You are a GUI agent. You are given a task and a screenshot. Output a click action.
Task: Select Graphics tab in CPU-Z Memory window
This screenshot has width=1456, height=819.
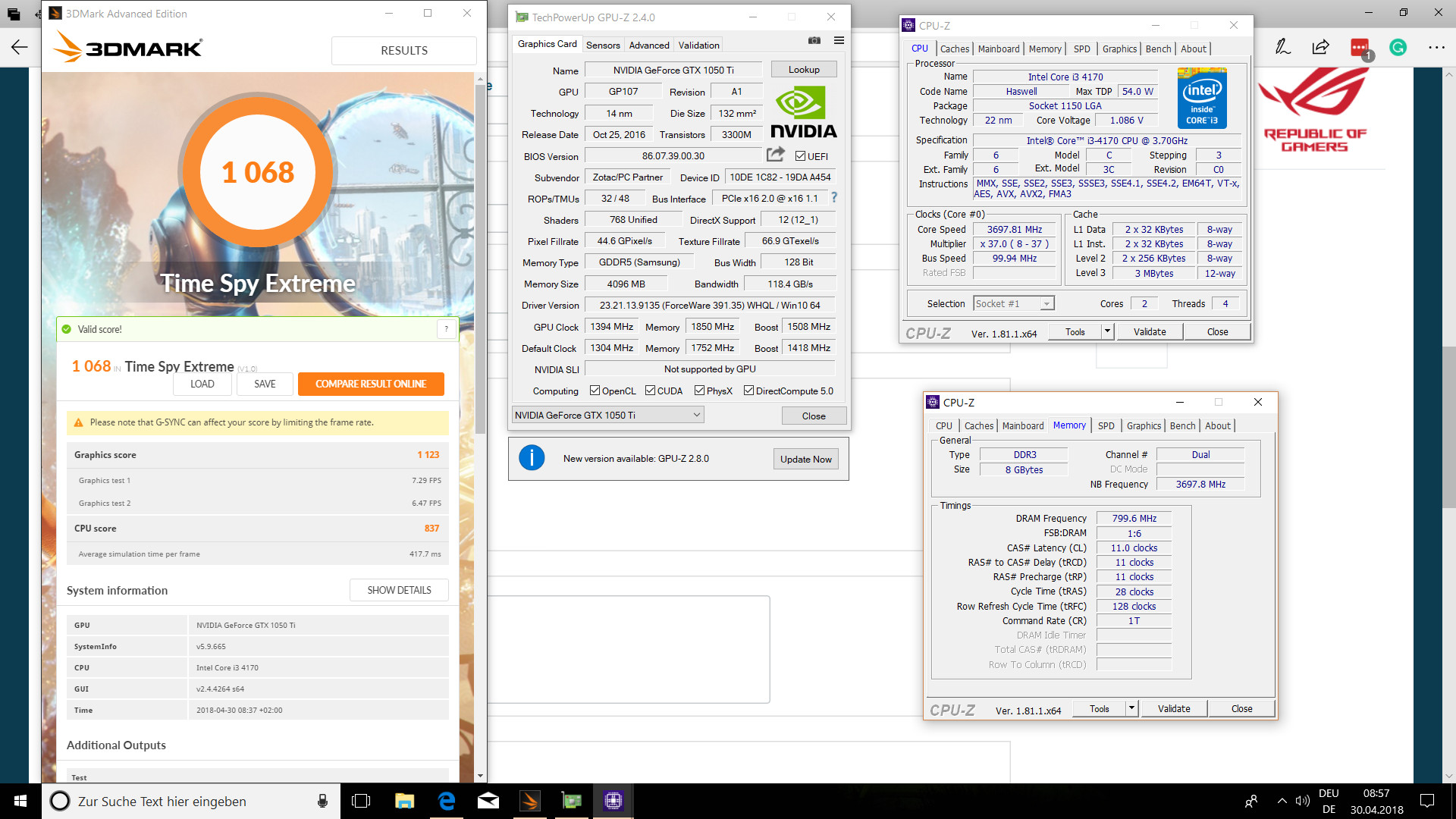1144,425
